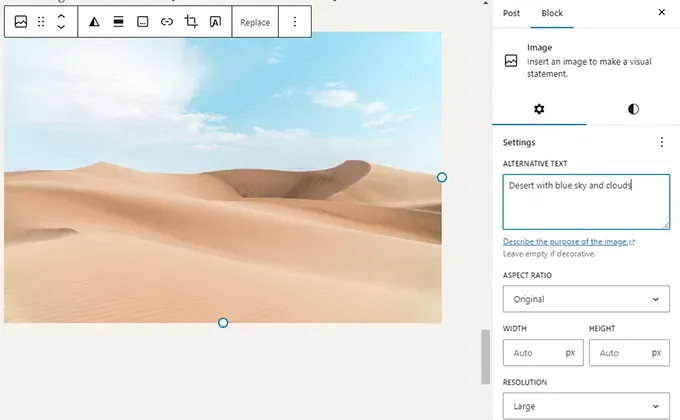The width and height of the screenshot is (680, 420).
Task: Click the Replace button
Action: 255,22
